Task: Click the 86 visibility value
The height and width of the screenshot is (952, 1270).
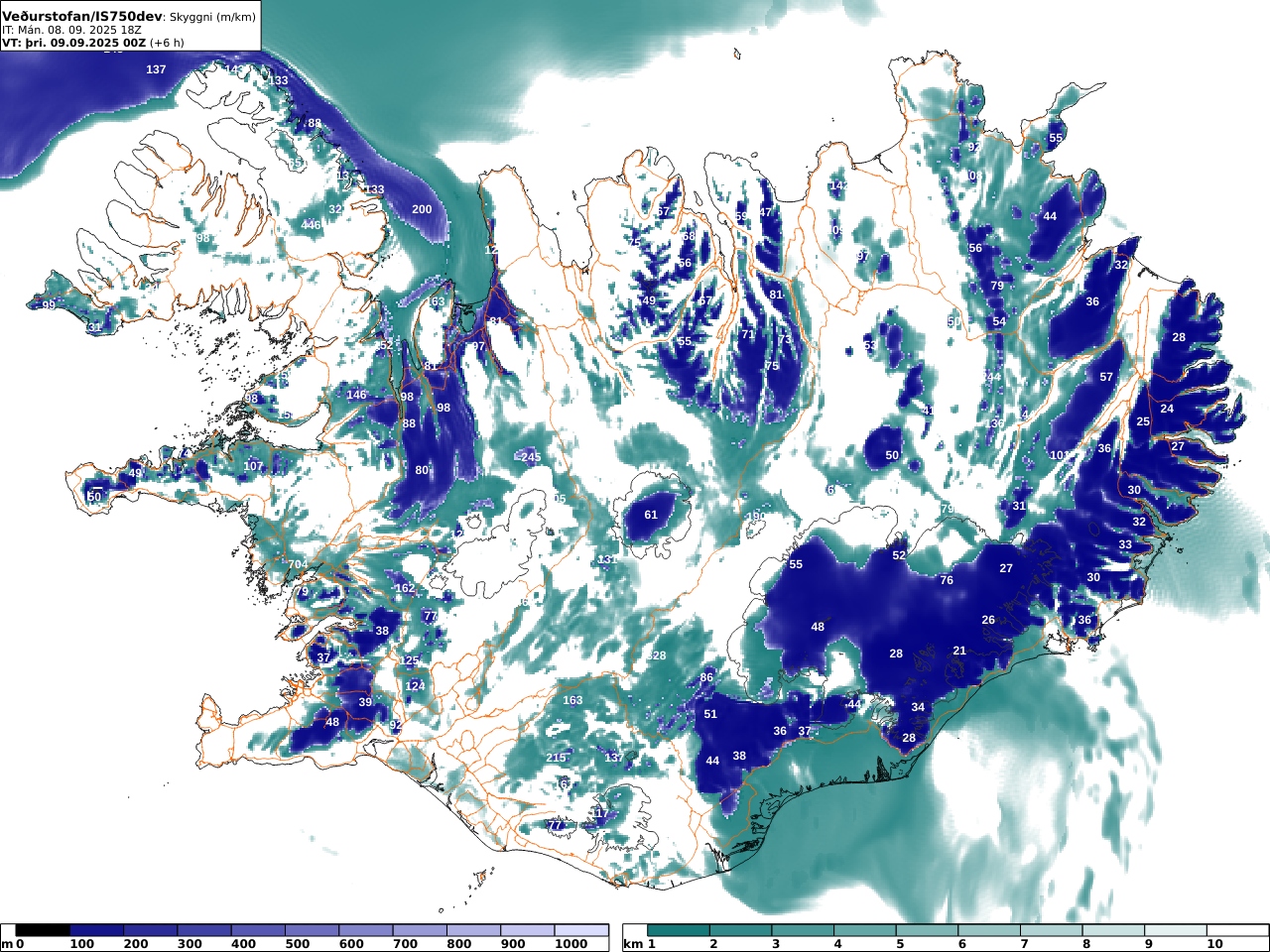Action: coord(706,677)
